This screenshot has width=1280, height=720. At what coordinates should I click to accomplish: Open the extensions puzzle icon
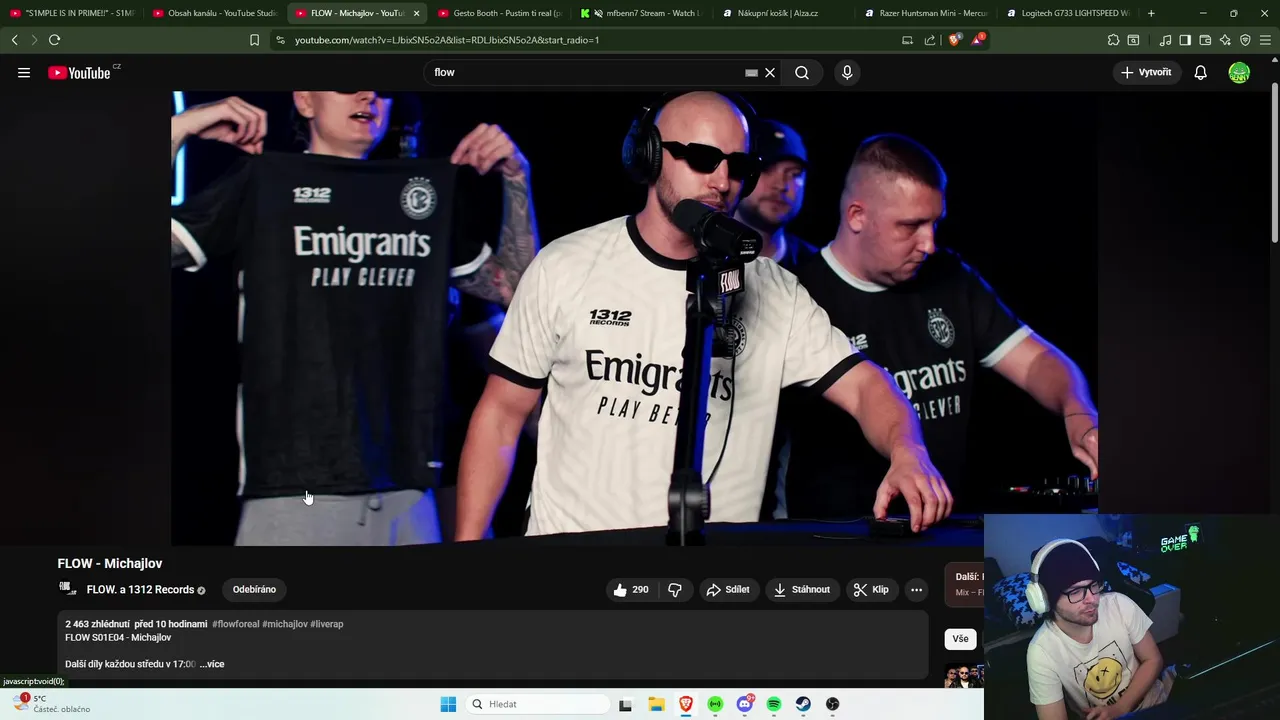1113,40
